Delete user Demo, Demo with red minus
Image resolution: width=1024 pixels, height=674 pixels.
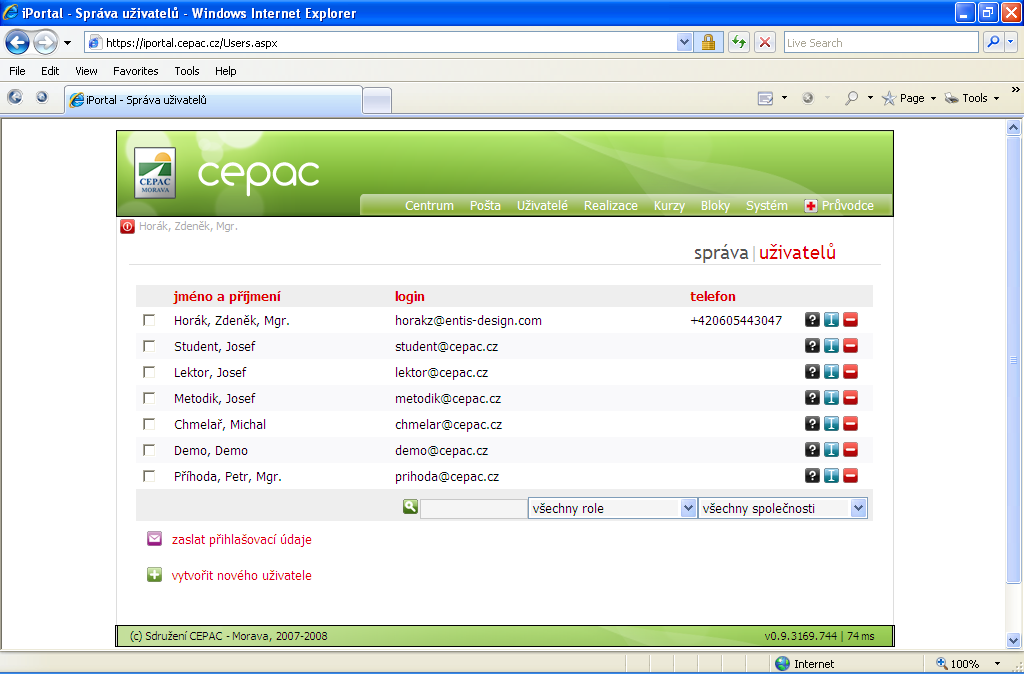coord(850,450)
